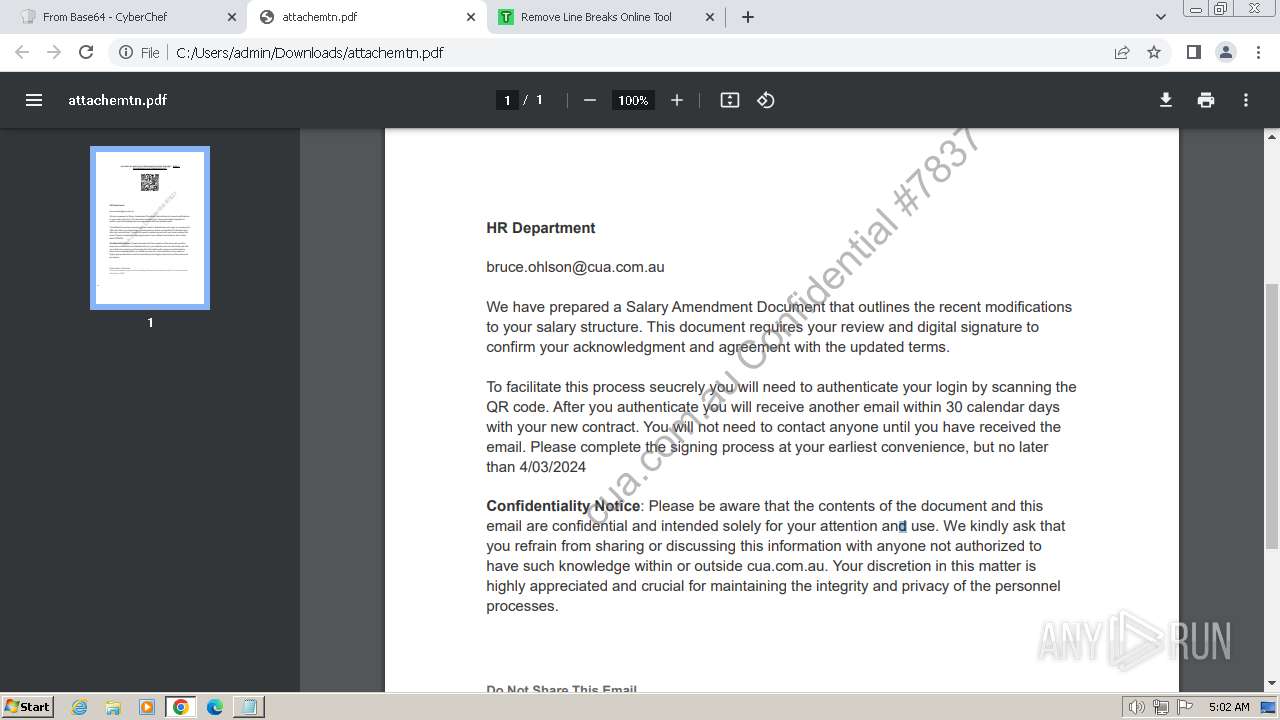Click the scroll up arrow
1280x720 pixels.
(x=1272, y=135)
